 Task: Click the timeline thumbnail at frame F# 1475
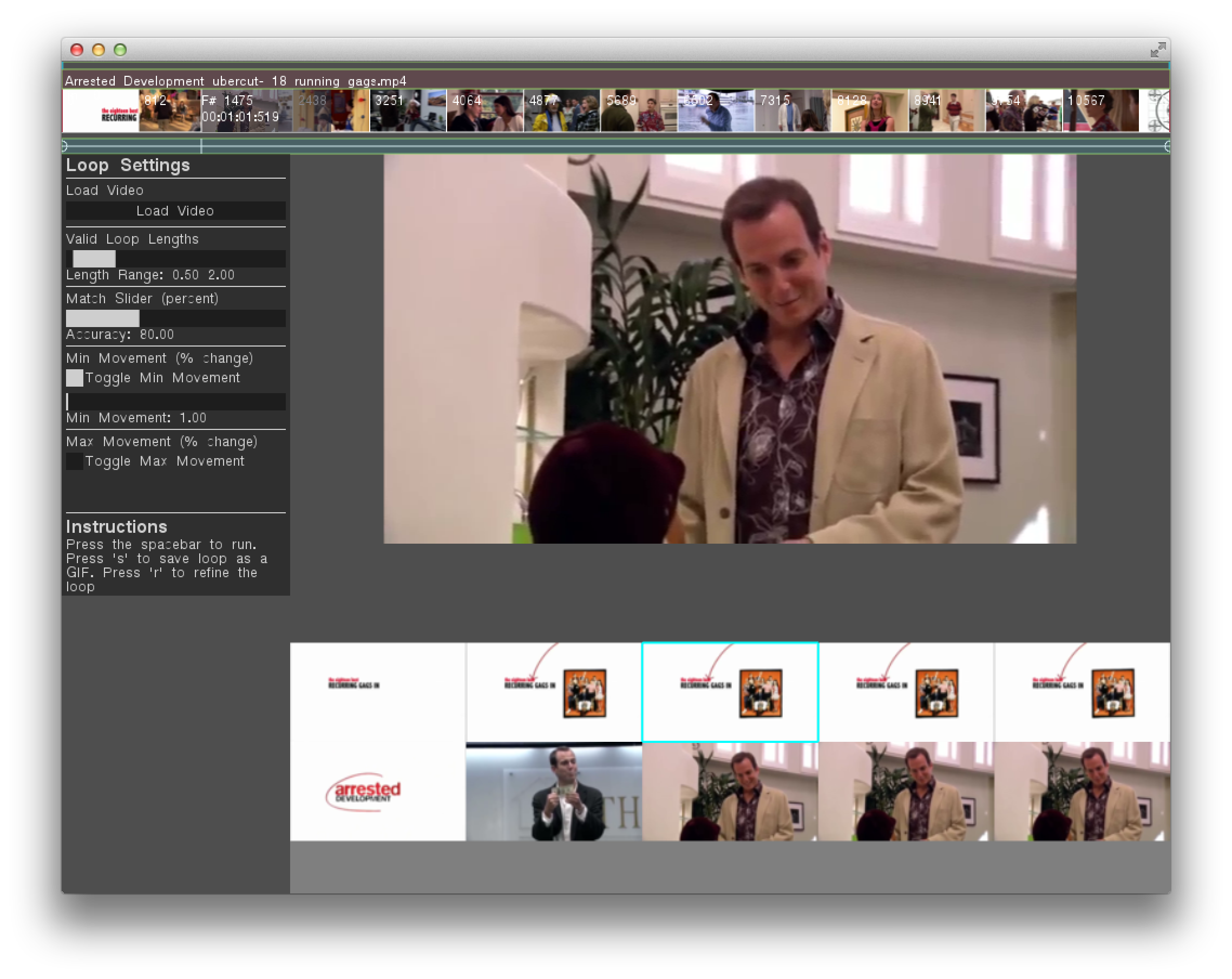coord(246,111)
